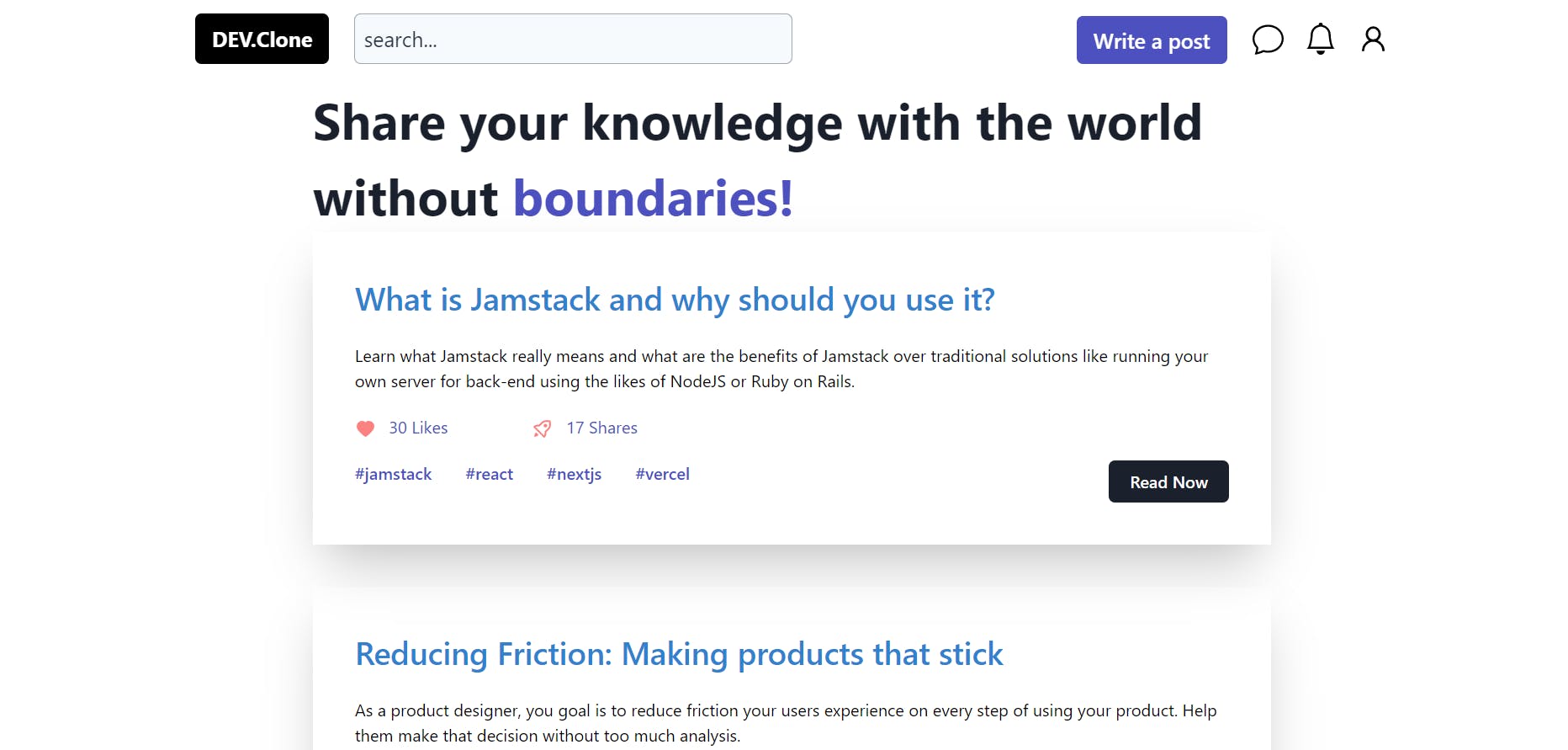Open the user profile icon
This screenshot has height=750, width=1568.
1373,40
